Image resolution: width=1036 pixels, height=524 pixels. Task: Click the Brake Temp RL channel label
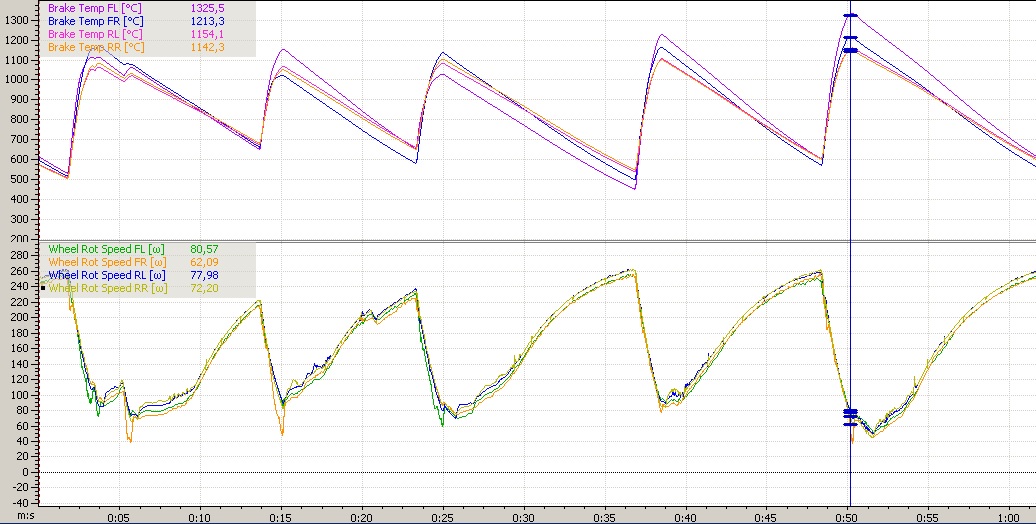(96, 34)
